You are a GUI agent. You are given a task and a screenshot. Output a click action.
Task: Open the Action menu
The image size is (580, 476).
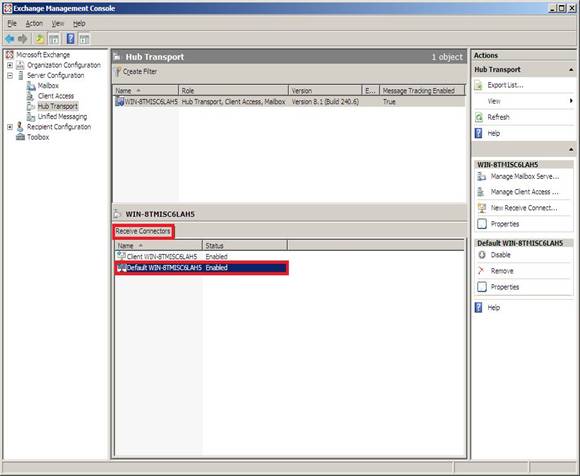tap(34, 24)
